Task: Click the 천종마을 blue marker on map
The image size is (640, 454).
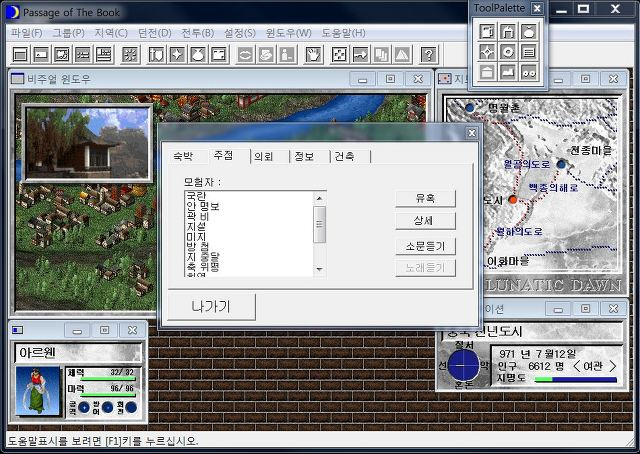Action: coord(562,164)
